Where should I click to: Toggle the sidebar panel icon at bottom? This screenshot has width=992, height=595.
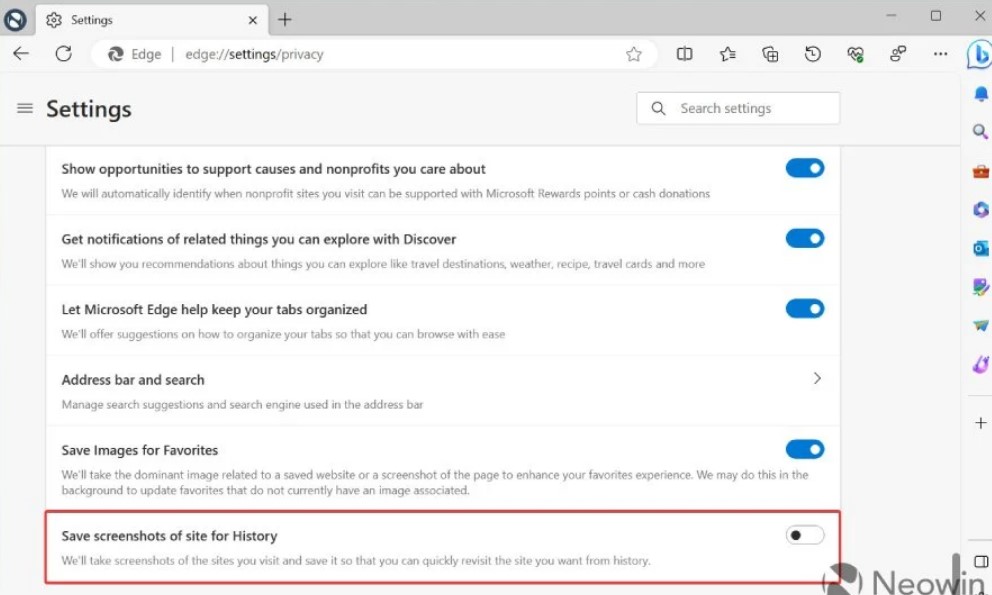pos(981,561)
